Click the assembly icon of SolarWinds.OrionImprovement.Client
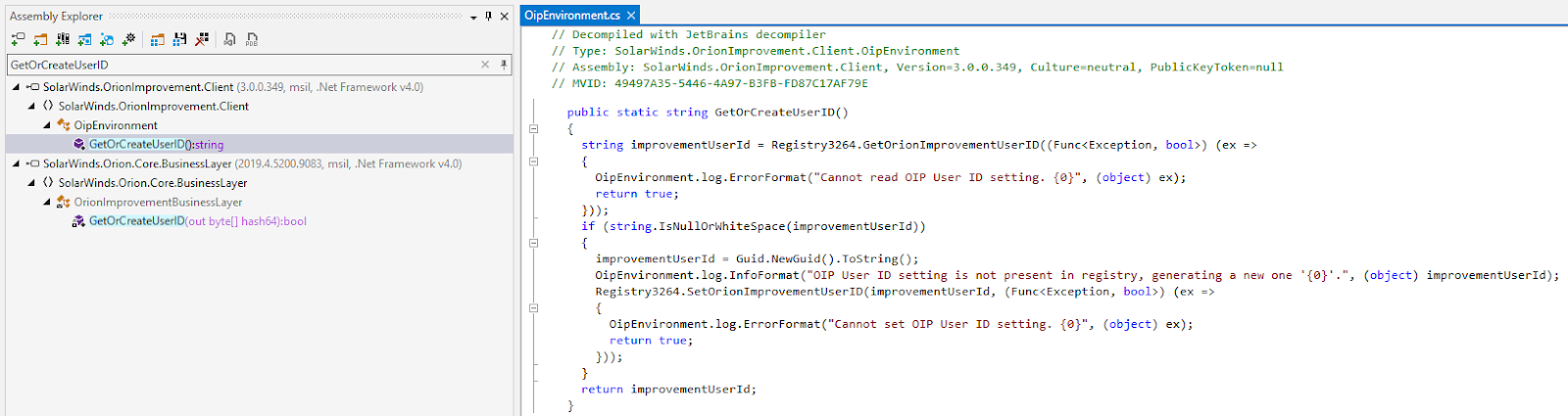 click(x=32, y=87)
